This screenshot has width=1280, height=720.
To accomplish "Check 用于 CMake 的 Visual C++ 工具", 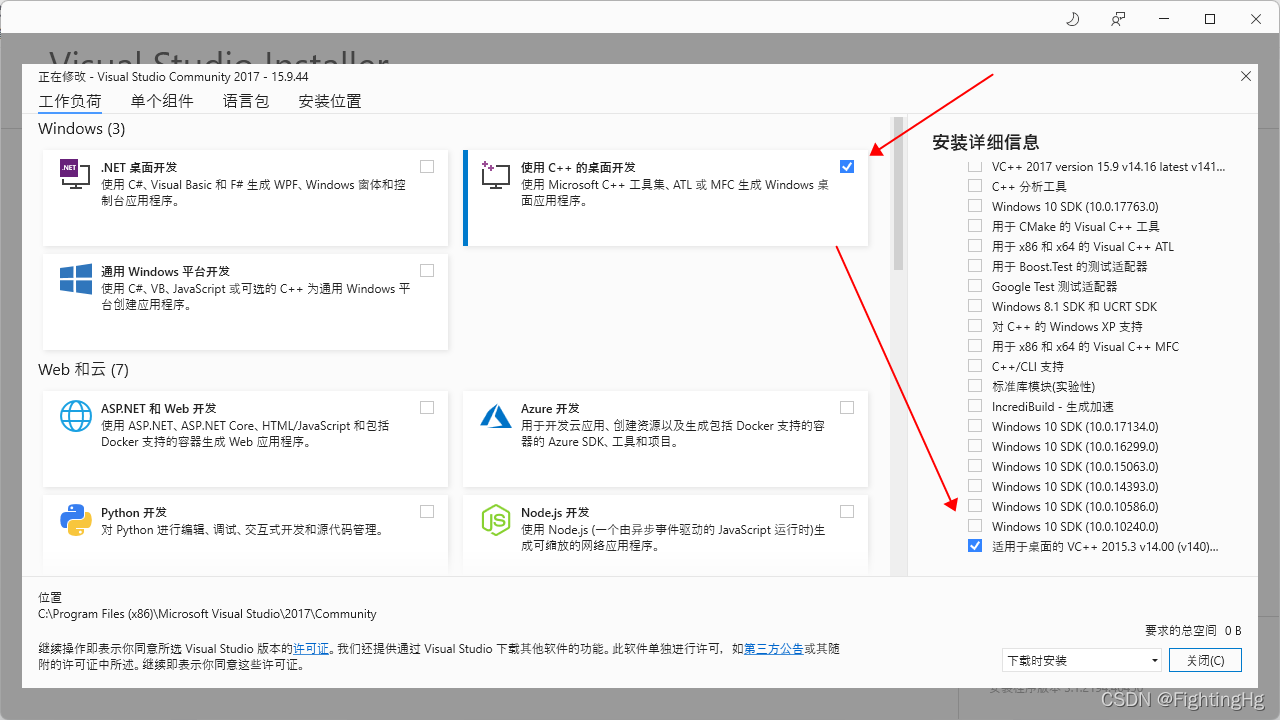I will coord(975,226).
